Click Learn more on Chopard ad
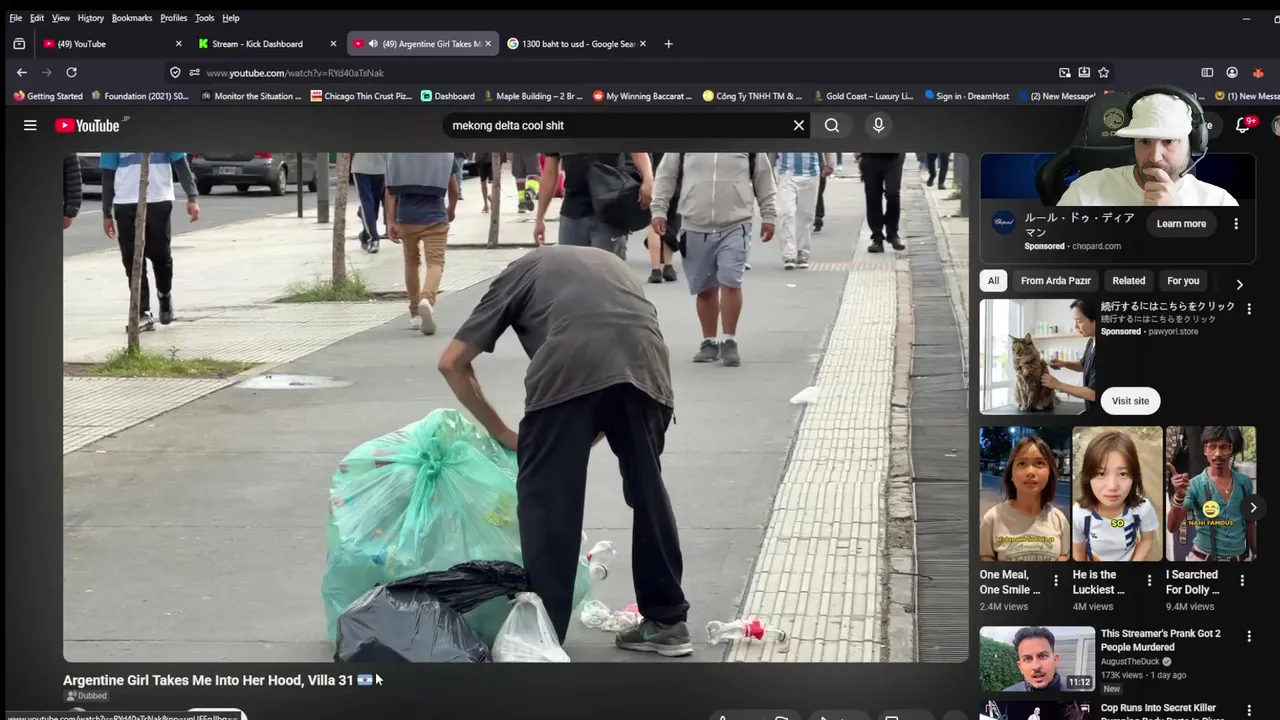The width and height of the screenshot is (1280, 720). pos(1181,224)
